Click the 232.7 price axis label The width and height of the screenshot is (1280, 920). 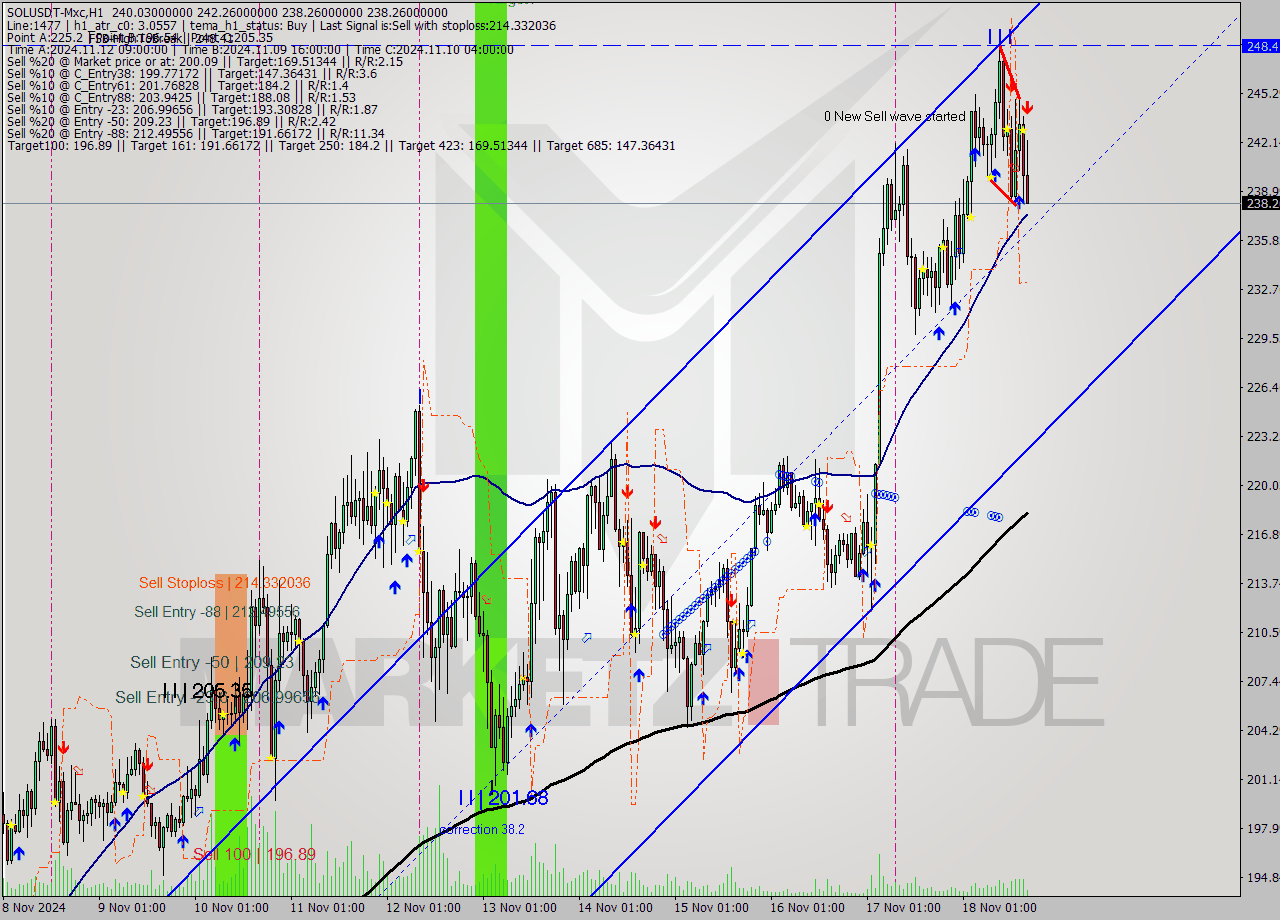click(x=1261, y=289)
